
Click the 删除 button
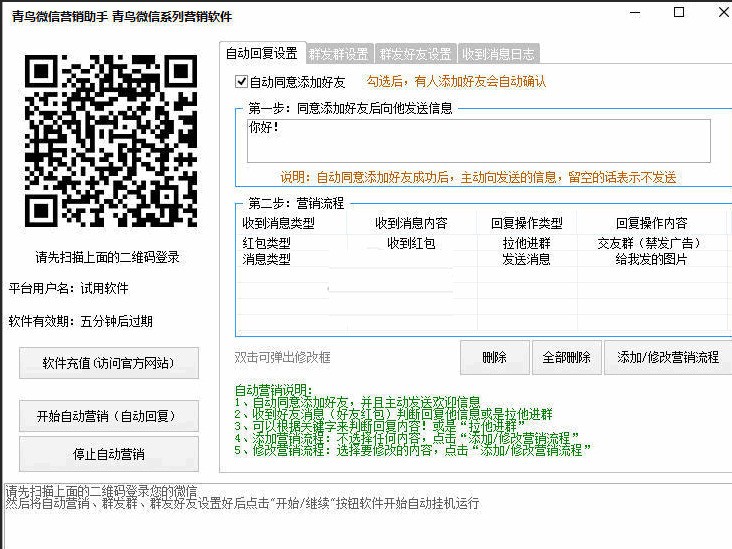tap(494, 358)
